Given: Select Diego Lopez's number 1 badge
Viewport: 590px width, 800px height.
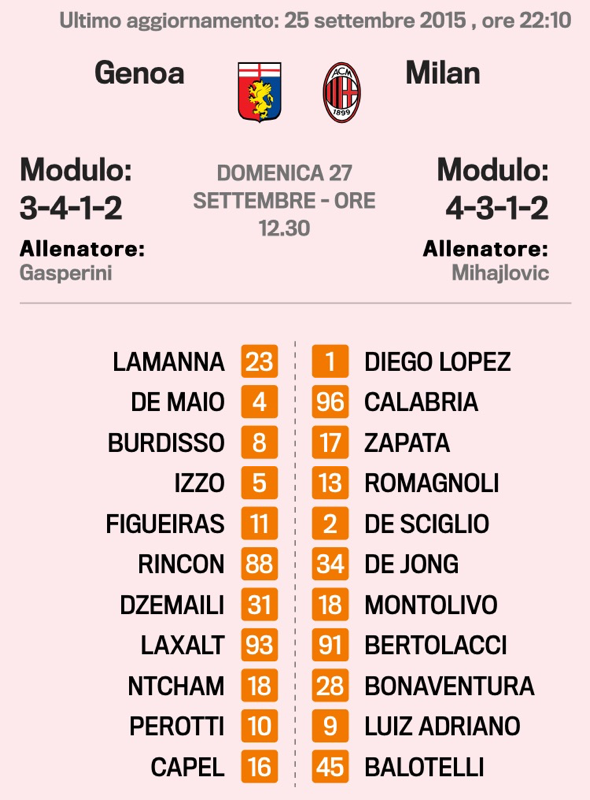Looking at the screenshot, I should point(330,361).
